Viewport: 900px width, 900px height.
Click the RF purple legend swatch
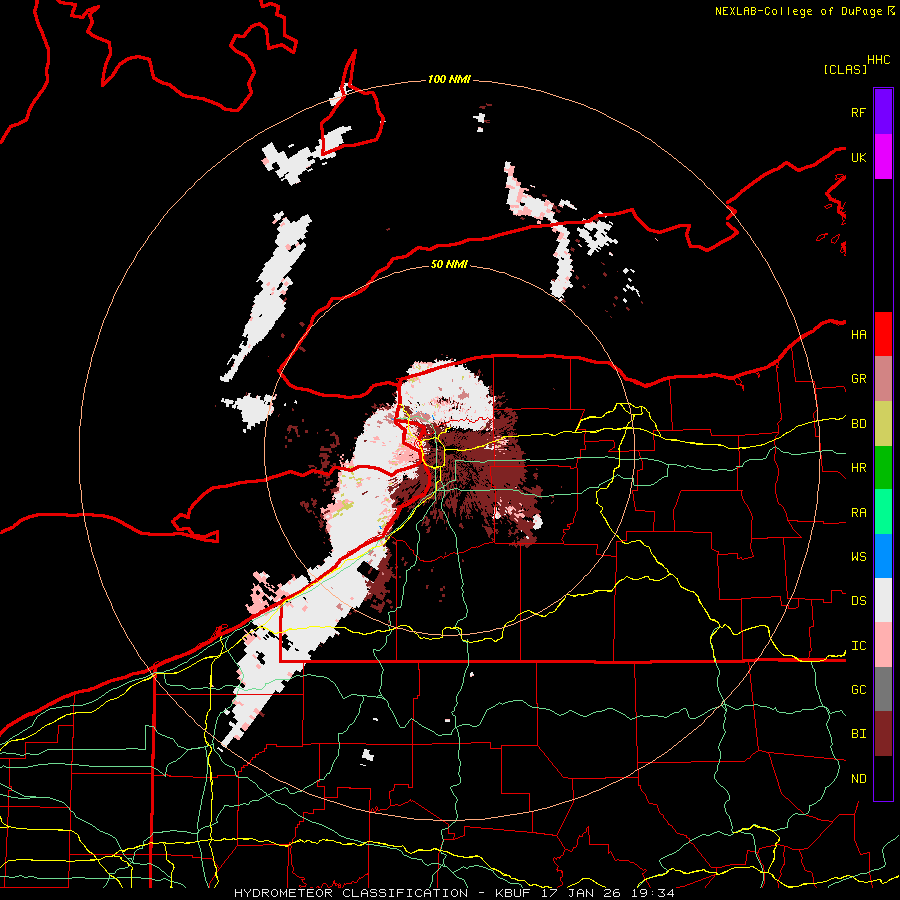[883, 112]
